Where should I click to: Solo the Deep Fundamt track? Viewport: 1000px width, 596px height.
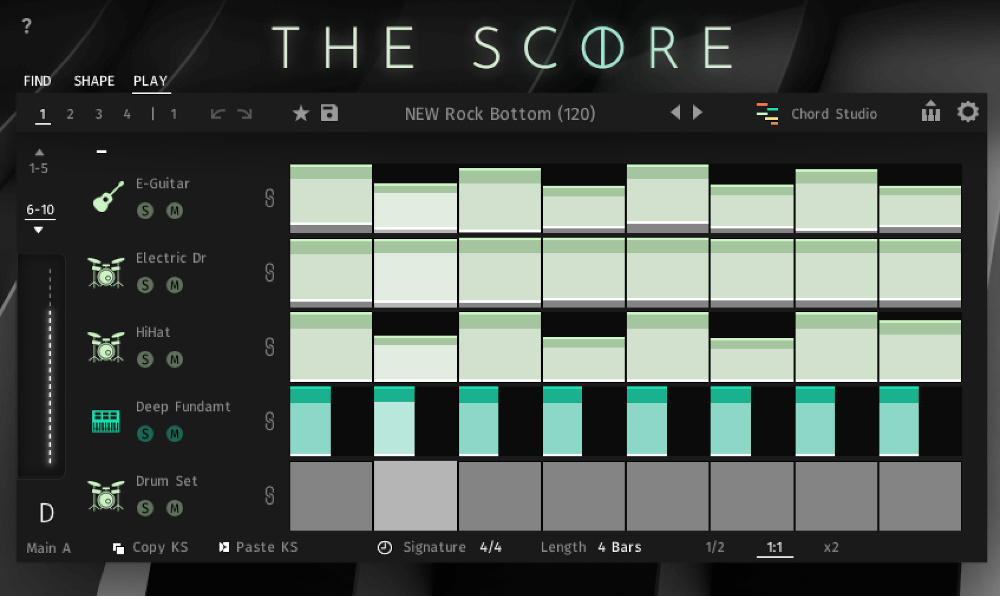pos(145,433)
